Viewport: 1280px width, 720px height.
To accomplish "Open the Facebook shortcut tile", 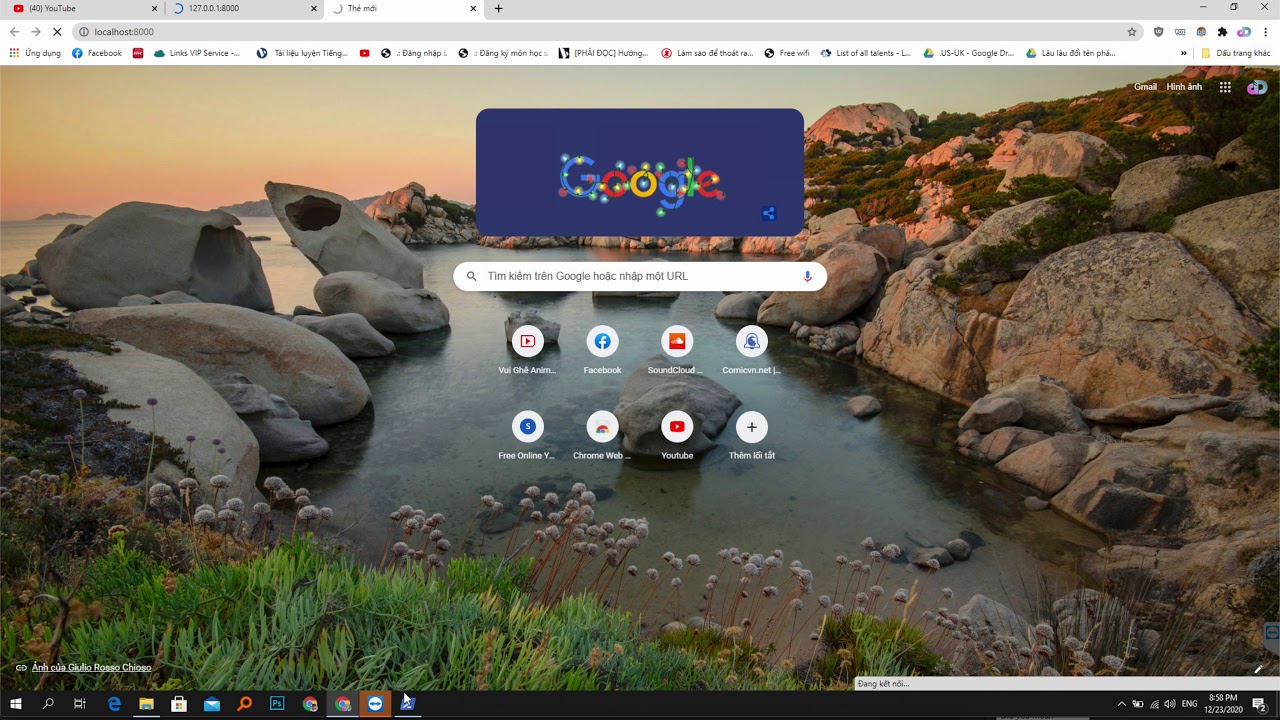I will point(602,351).
